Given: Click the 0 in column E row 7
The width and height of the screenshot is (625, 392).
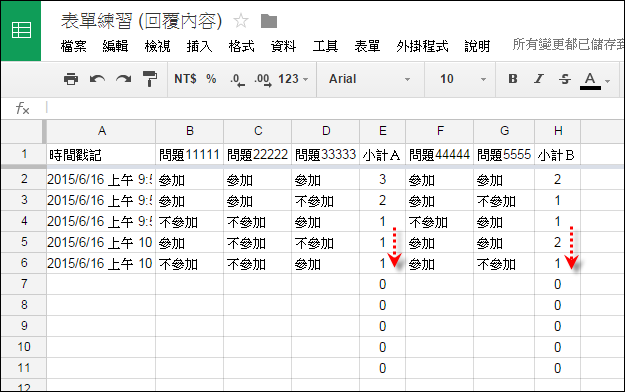Looking at the screenshot, I should [383, 284].
